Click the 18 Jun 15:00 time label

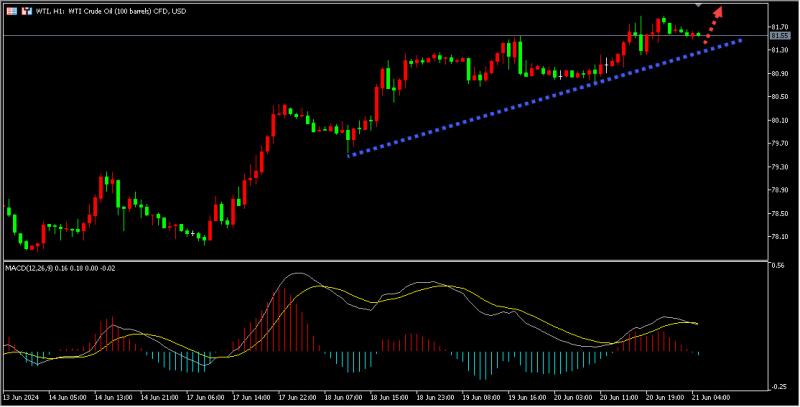pyautogui.click(x=388, y=397)
